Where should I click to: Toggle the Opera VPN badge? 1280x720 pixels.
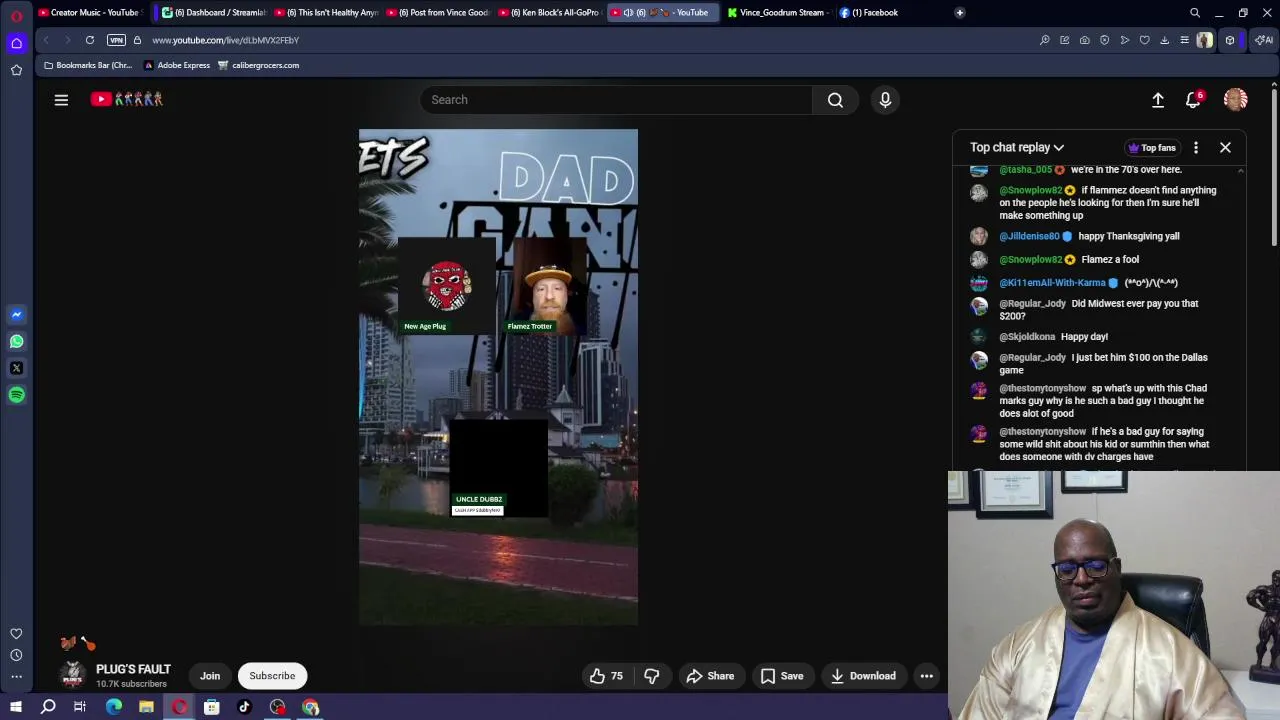click(116, 40)
